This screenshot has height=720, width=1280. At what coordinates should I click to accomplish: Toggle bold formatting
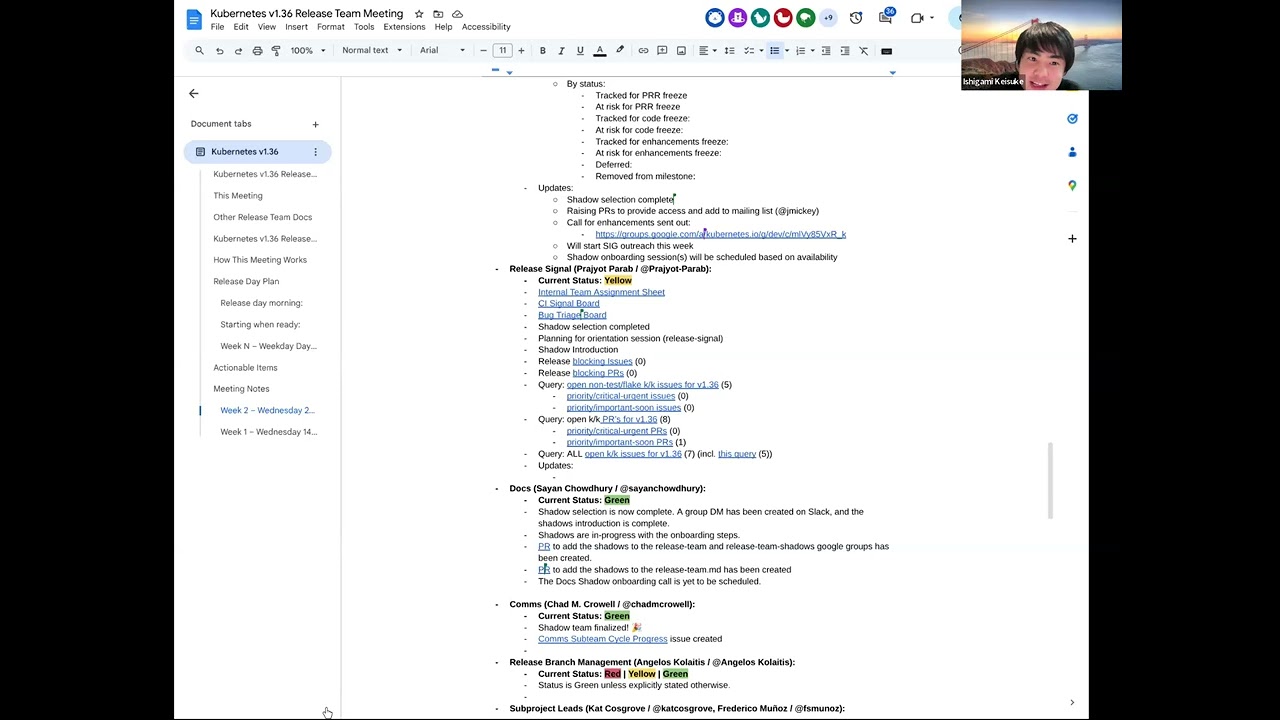[x=543, y=51]
